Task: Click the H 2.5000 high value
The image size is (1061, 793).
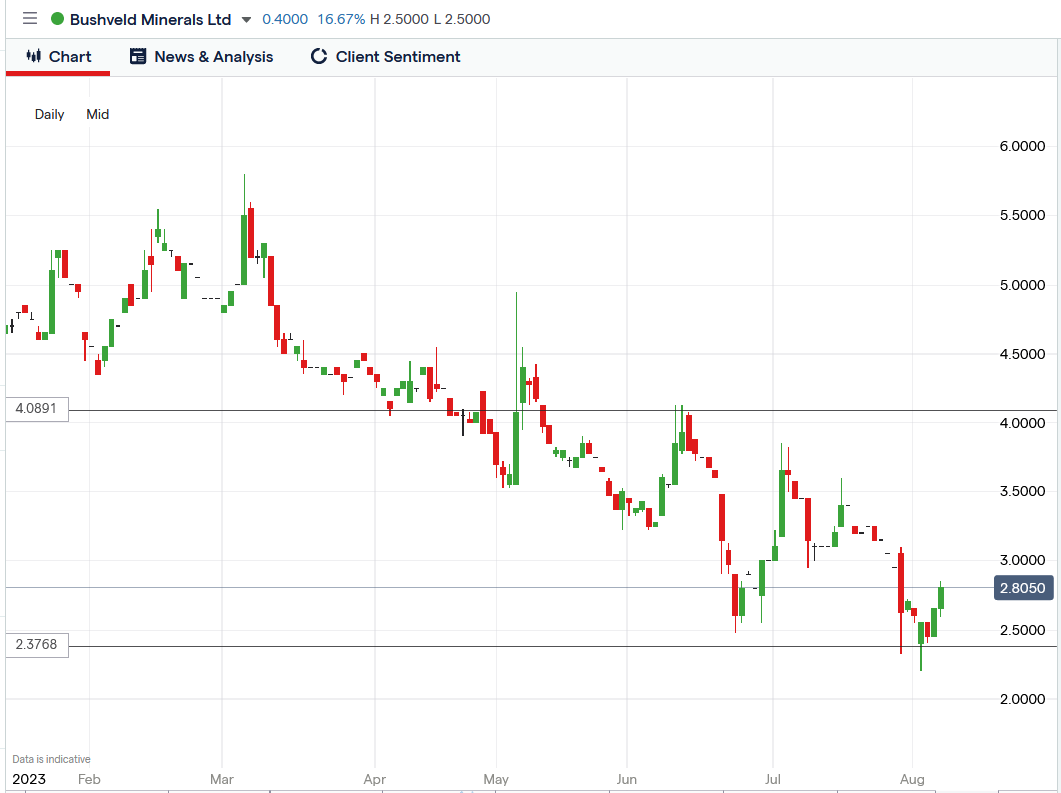Action: point(399,19)
